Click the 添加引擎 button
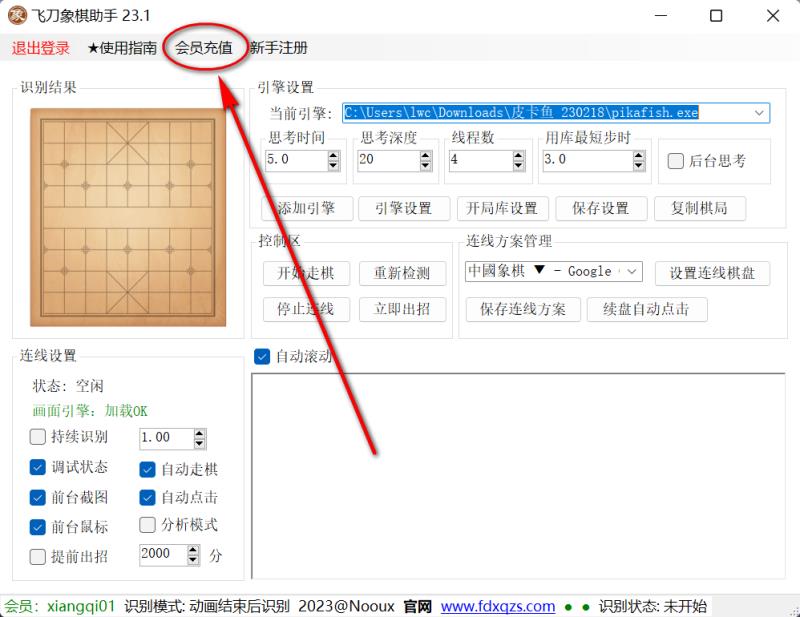This screenshot has height=617, width=800. 306,208
